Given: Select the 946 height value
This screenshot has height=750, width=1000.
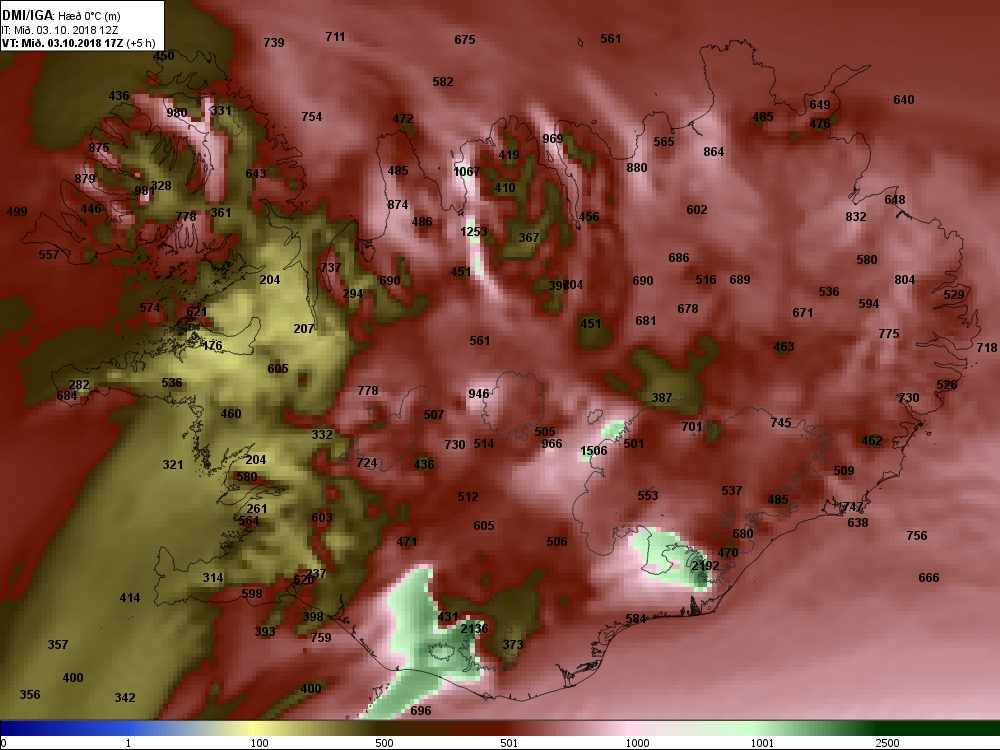Looking at the screenshot, I should tap(478, 394).
